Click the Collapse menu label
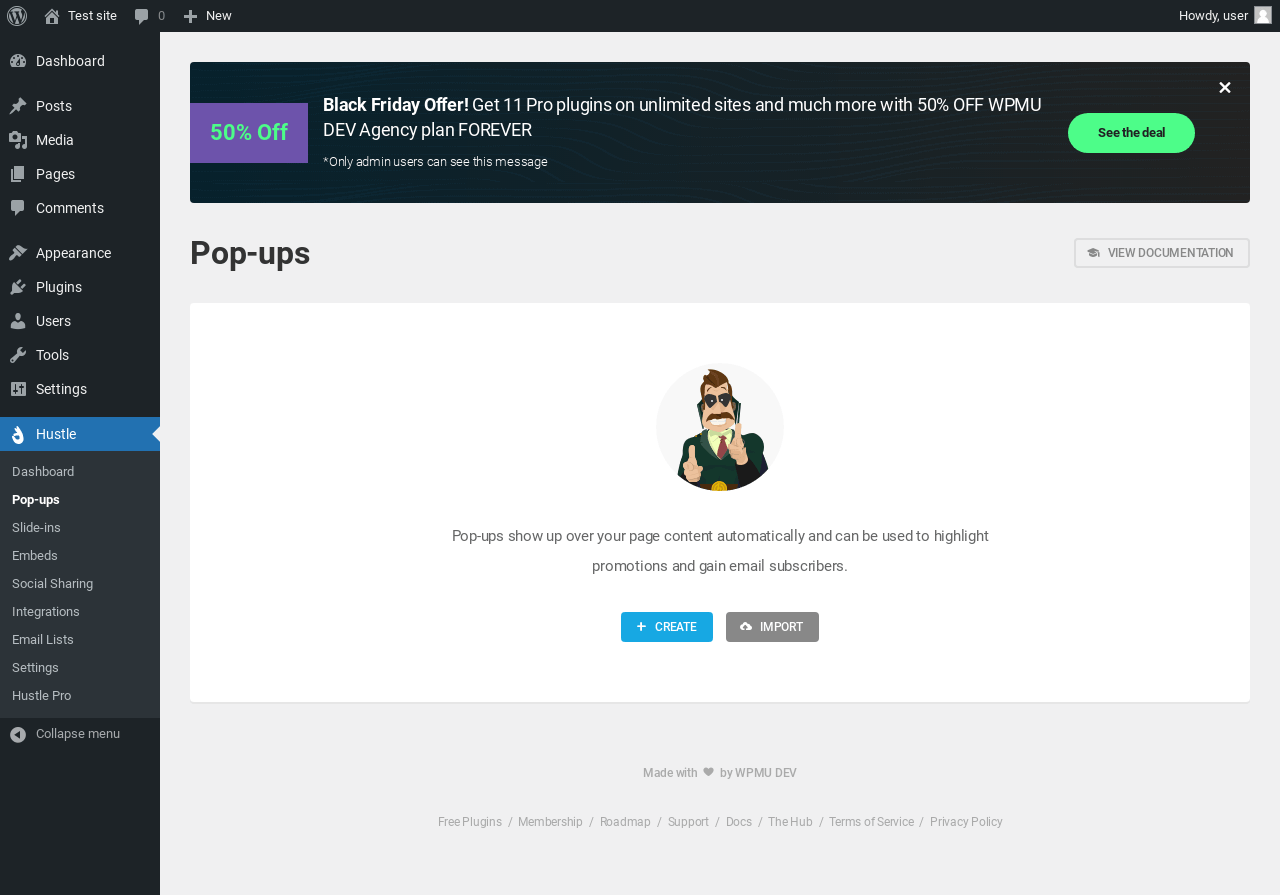Screen dimensions: 1280x895 point(78,734)
